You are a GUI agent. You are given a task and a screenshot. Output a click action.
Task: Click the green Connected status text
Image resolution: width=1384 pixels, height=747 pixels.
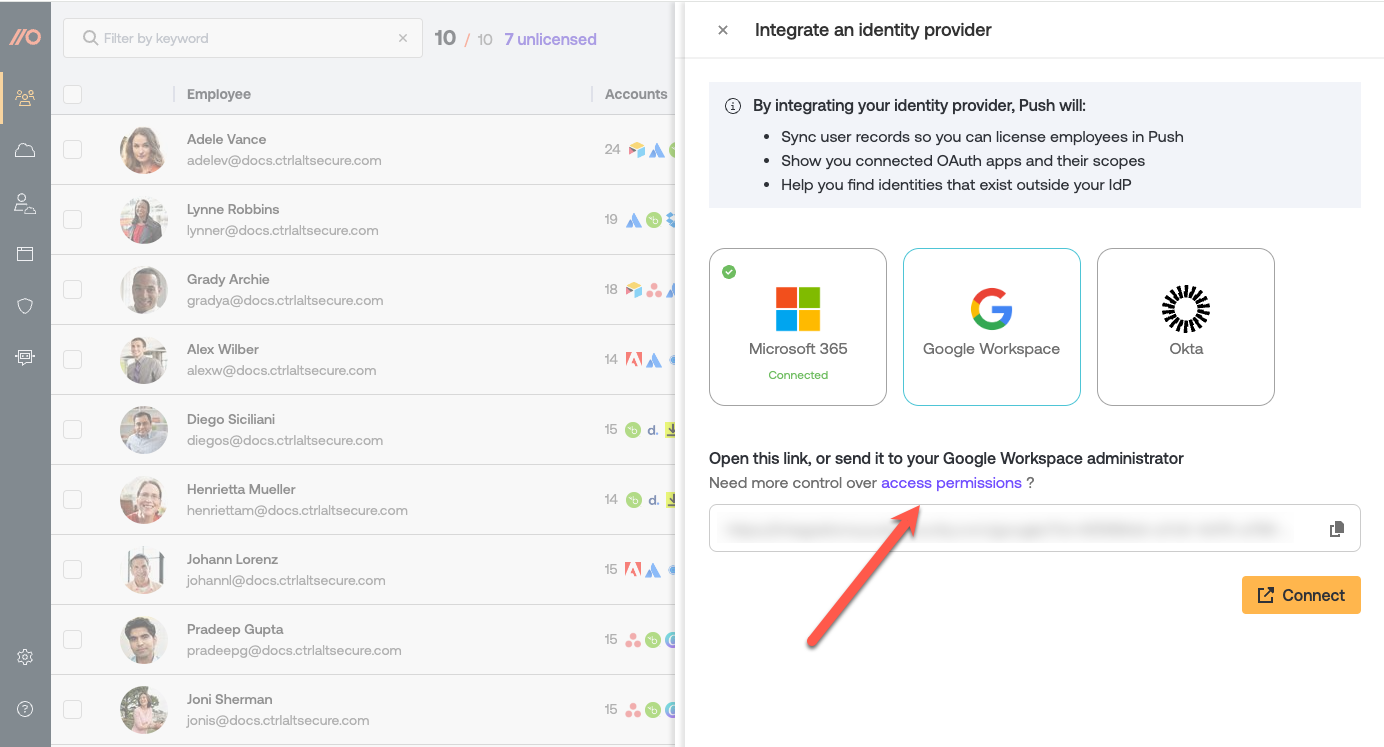coord(798,375)
